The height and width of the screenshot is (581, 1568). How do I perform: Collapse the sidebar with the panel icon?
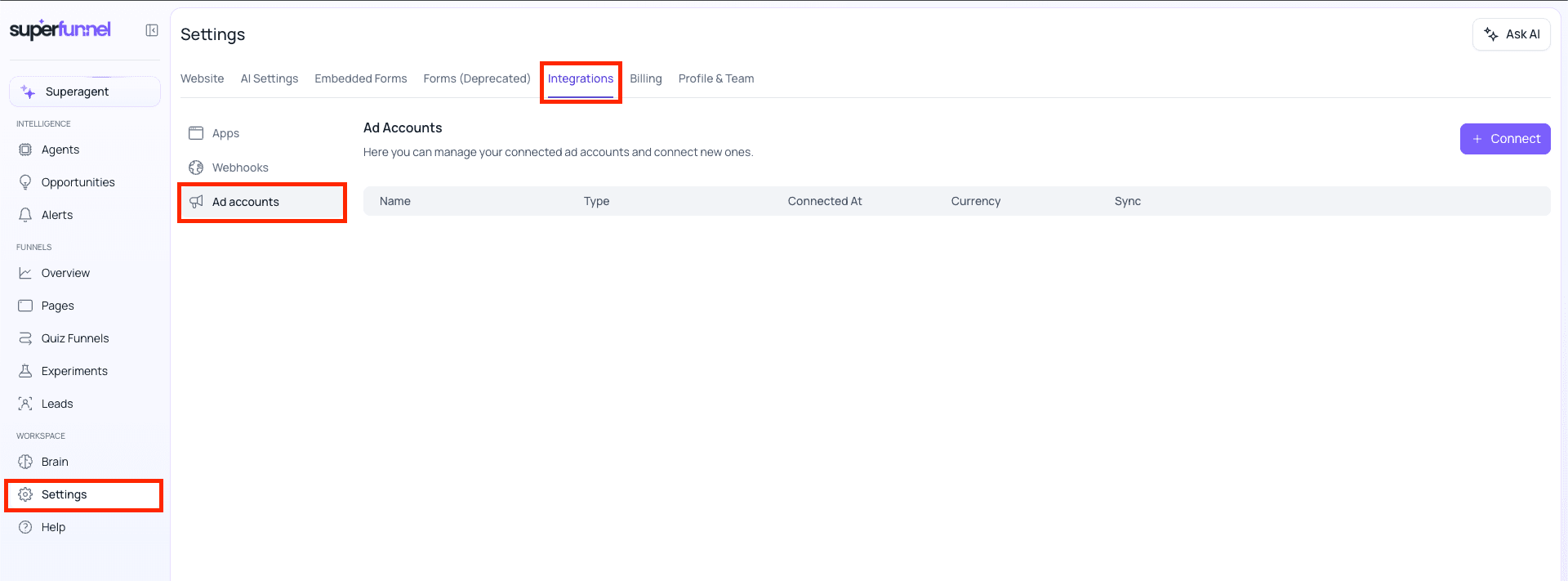[152, 30]
